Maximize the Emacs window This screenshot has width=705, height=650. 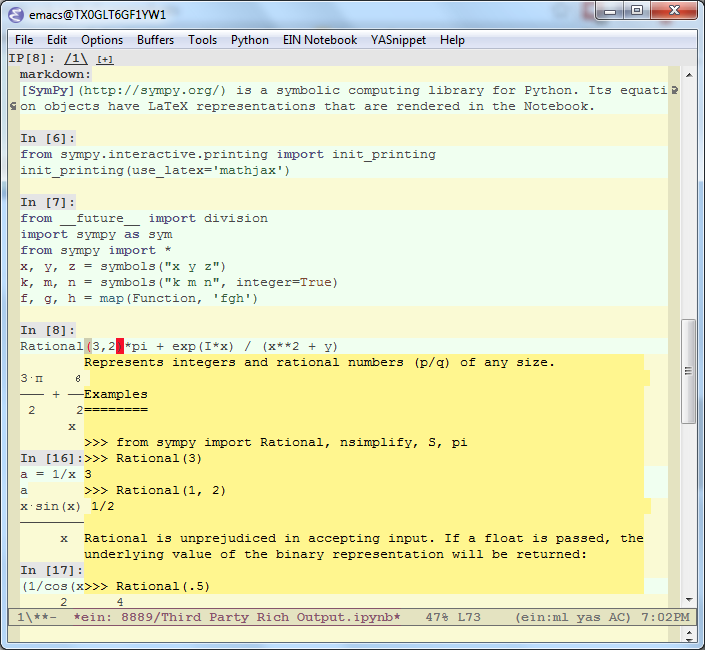click(x=636, y=11)
